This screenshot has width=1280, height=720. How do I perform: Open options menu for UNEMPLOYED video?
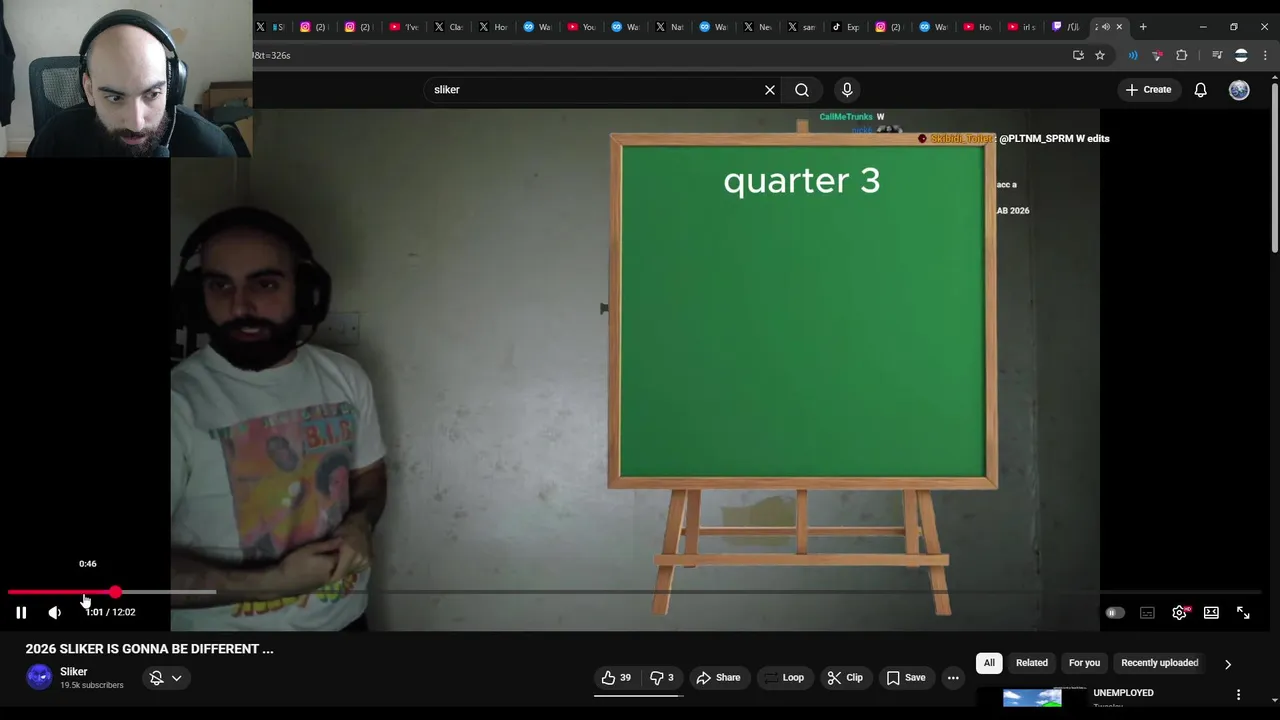click(x=1238, y=695)
